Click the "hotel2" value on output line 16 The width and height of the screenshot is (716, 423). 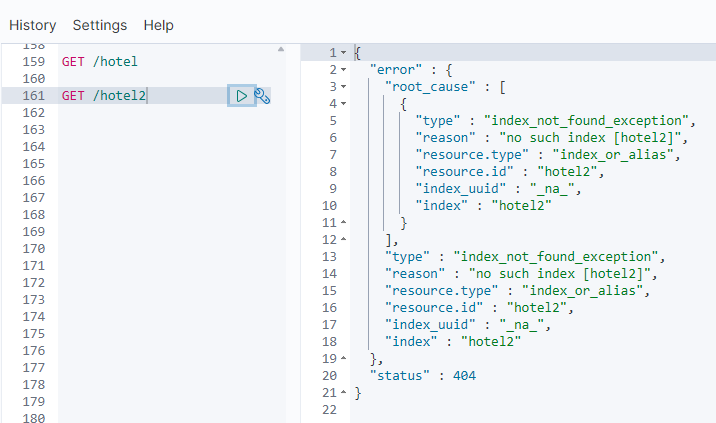[537, 307]
